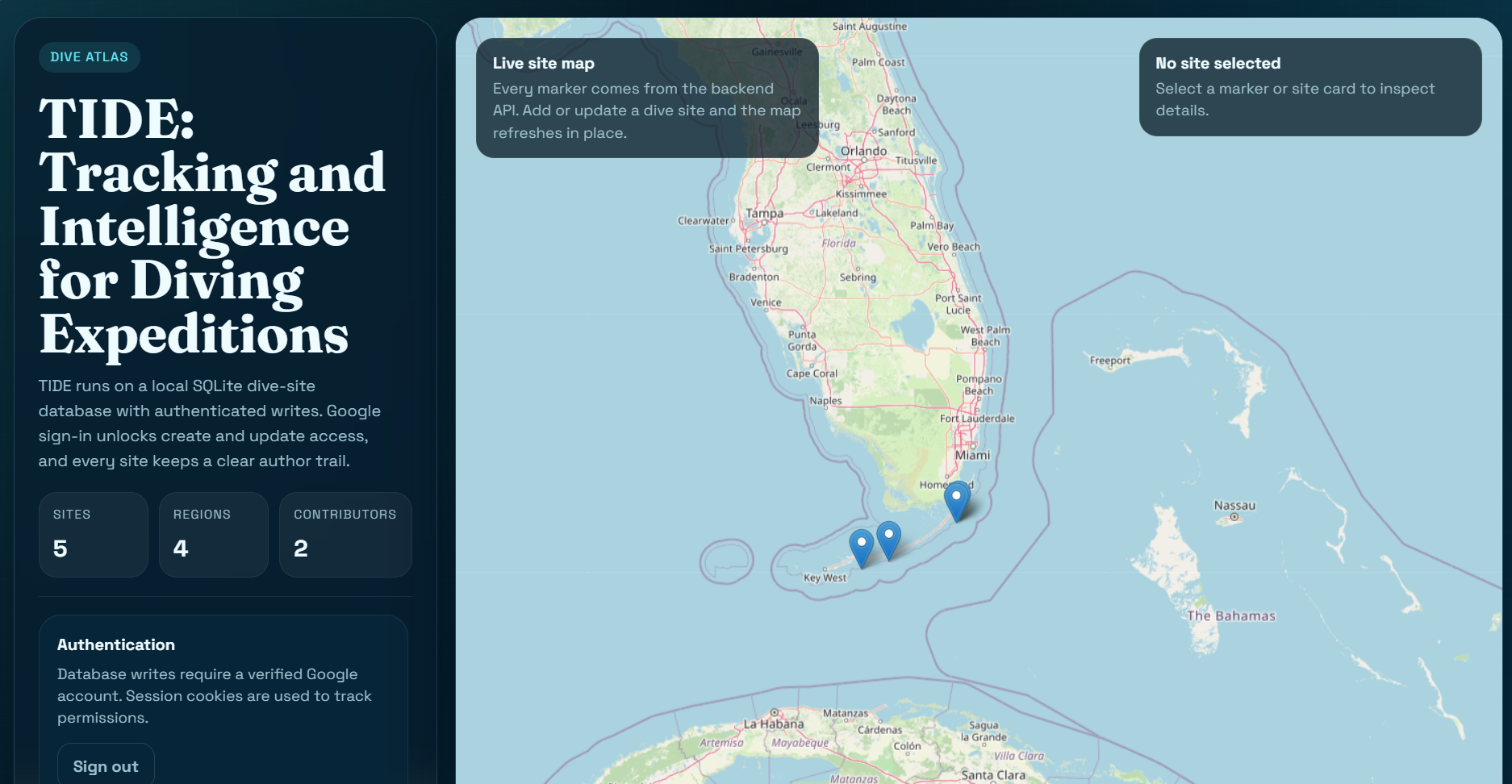The height and width of the screenshot is (784, 1512).
Task: Click the TIDE main page heading
Action: pyautogui.click(x=212, y=226)
